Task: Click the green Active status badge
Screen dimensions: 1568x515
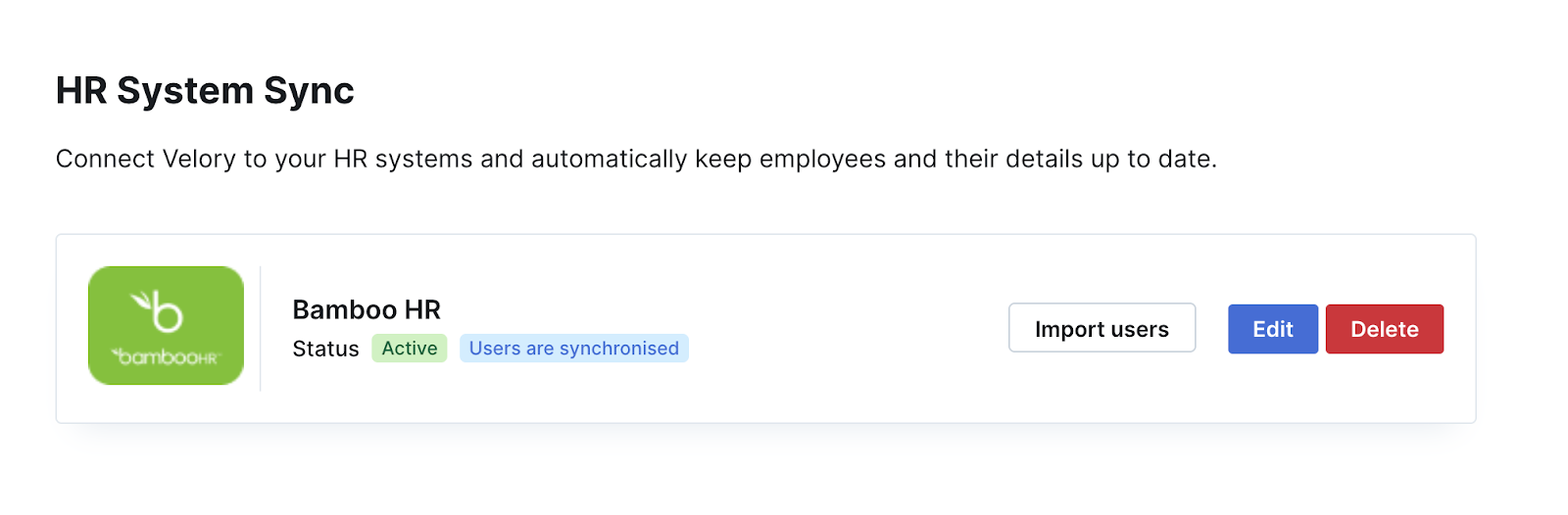Action: click(x=410, y=349)
